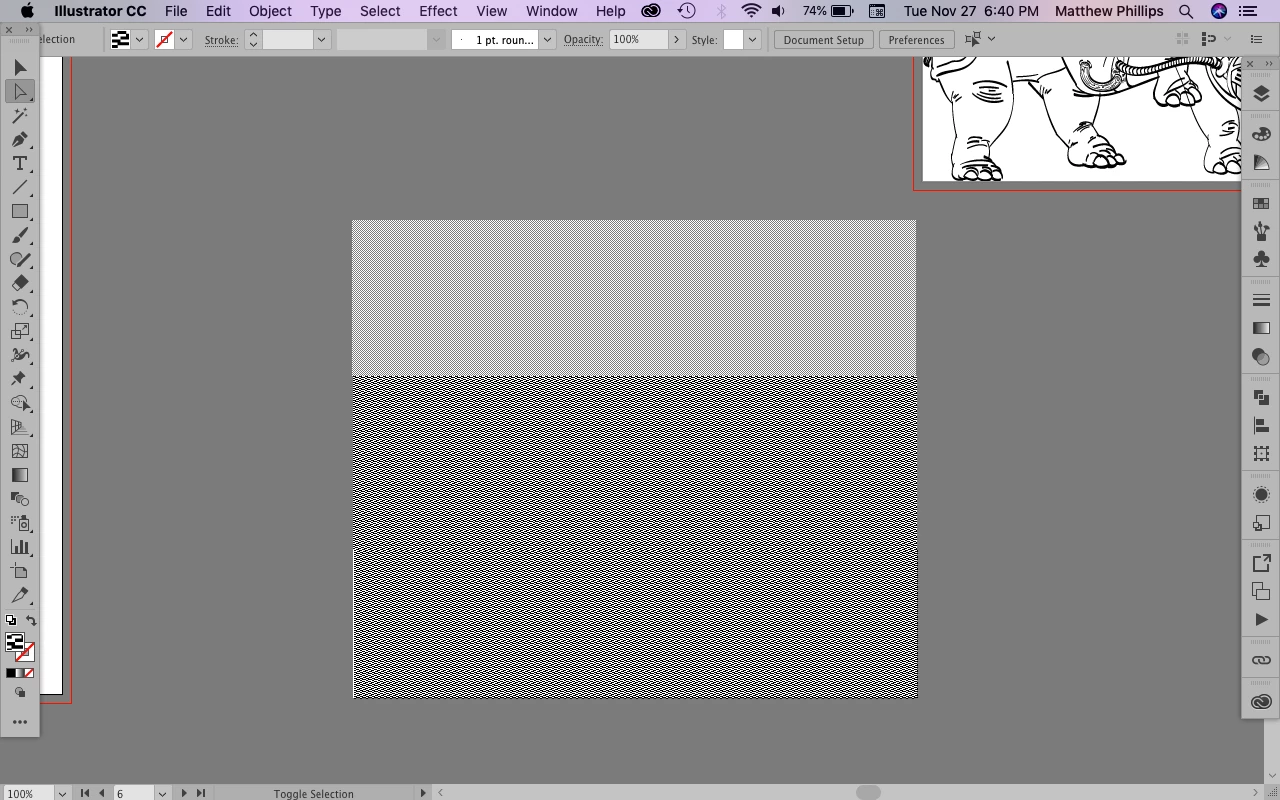Open the Creative Cloud Libraries panel
This screenshot has height=800, width=1280.
[x=1261, y=702]
